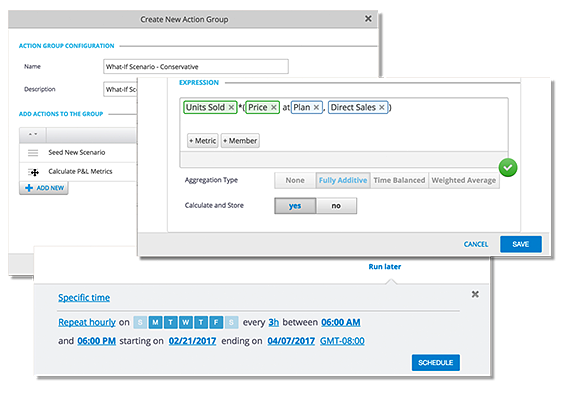
Task: Remove the Plan member tag
Action: click(316, 107)
